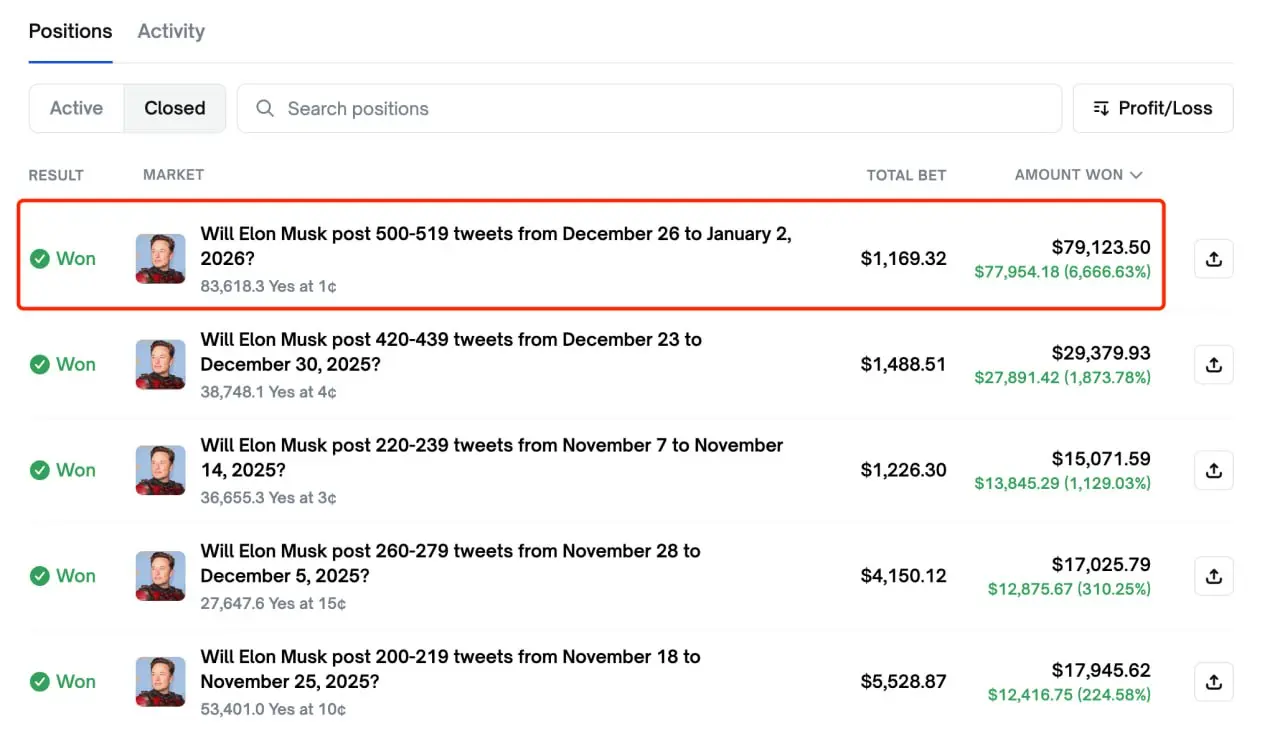Toggle Amount Won column sort chevron

[x=1136, y=175]
